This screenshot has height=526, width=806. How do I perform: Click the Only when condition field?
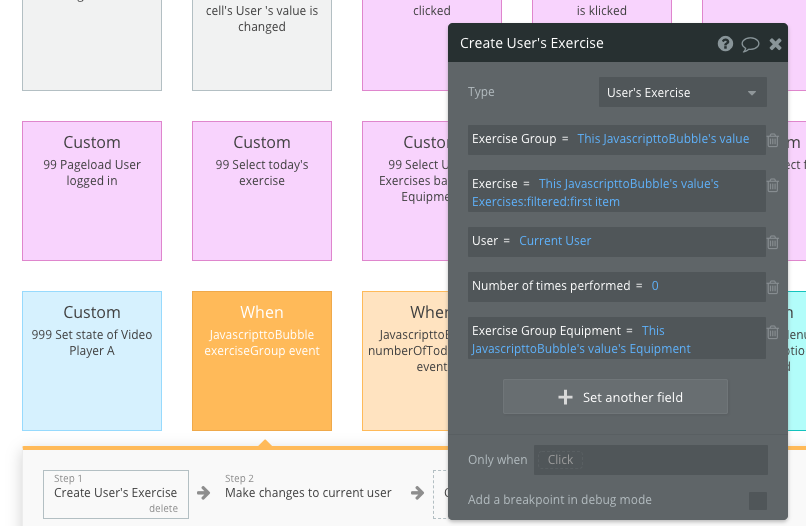650,460
